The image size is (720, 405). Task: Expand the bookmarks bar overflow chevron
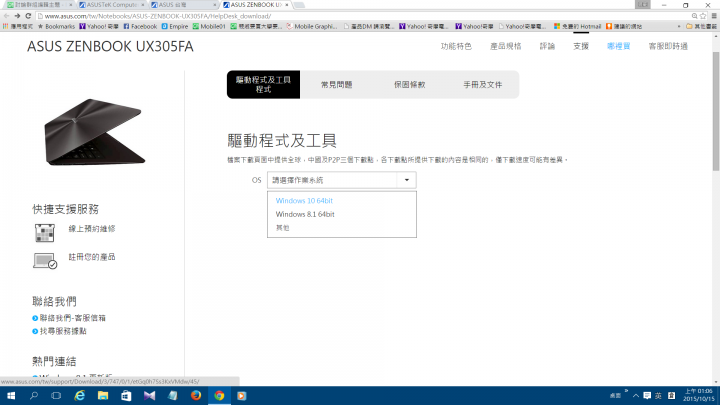[x=679, y=27]
